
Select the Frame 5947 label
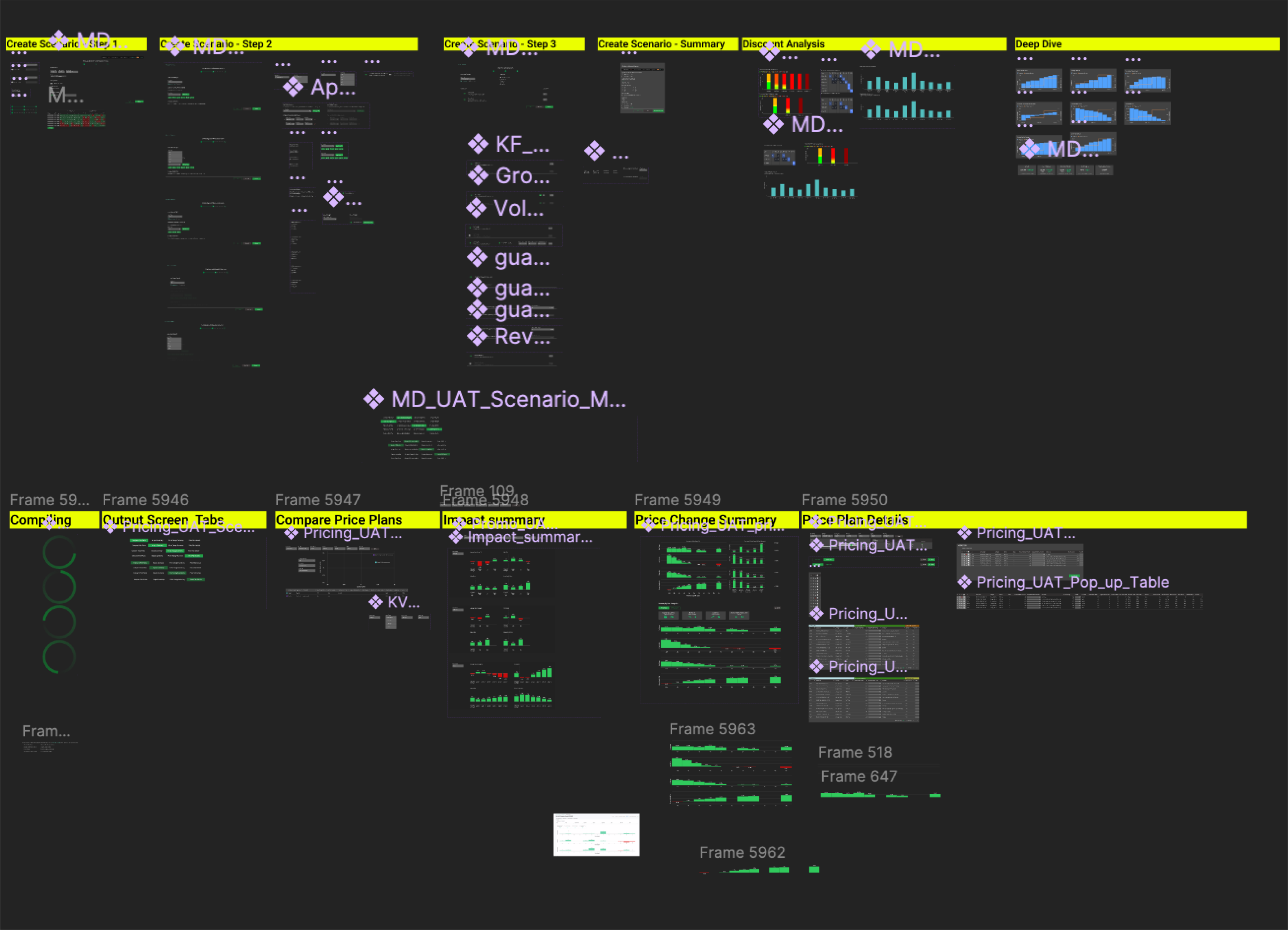[x=318, y=500]
